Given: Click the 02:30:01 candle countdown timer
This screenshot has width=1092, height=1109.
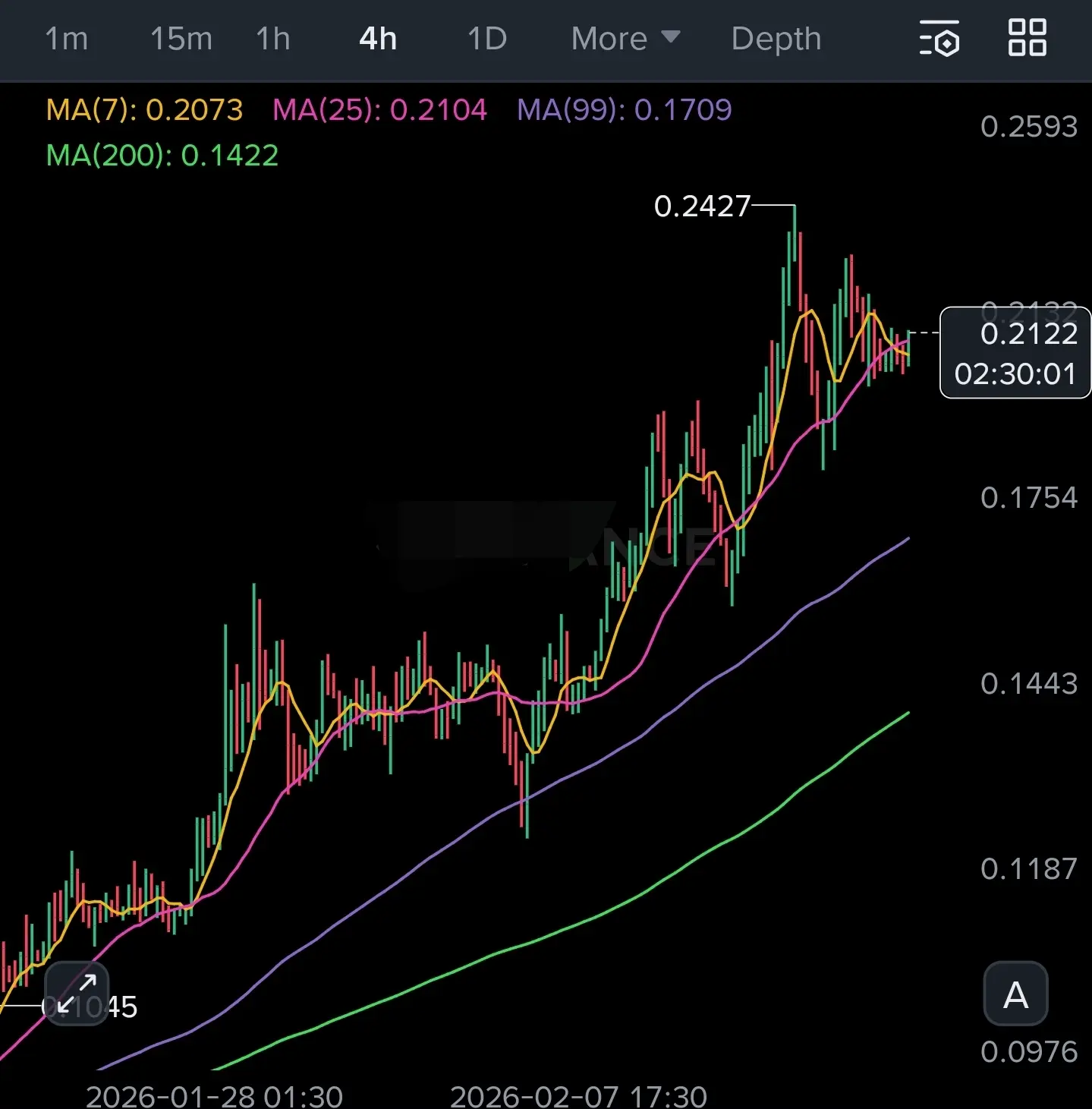Looking at the screenshot, I should (x=1015, y=374).
